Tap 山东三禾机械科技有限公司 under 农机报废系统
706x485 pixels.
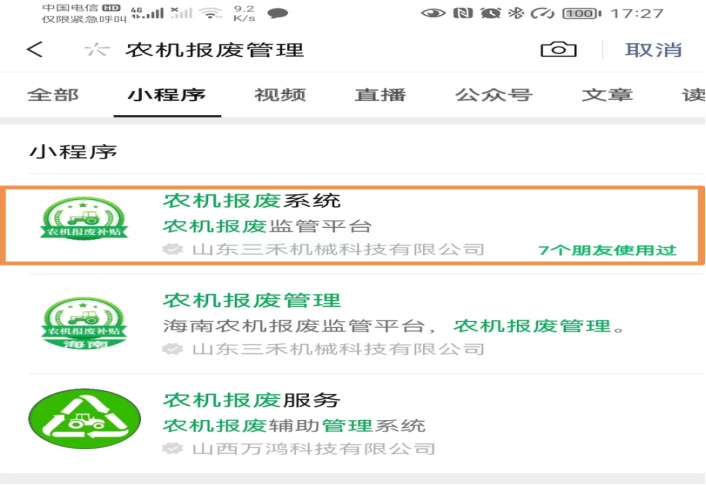(x=338, y=249)
